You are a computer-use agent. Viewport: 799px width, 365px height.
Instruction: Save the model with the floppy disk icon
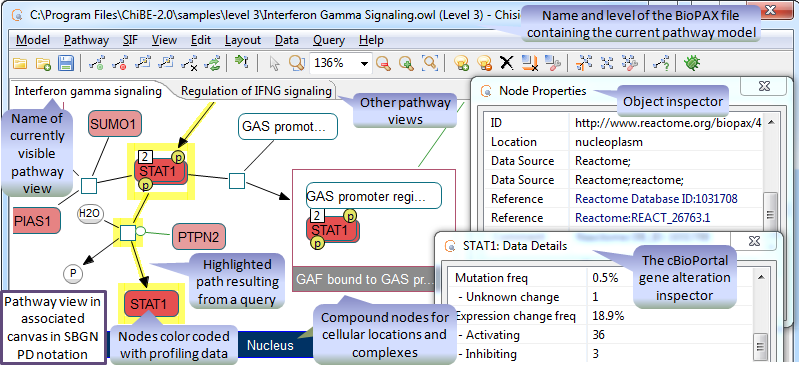(66, 63)
